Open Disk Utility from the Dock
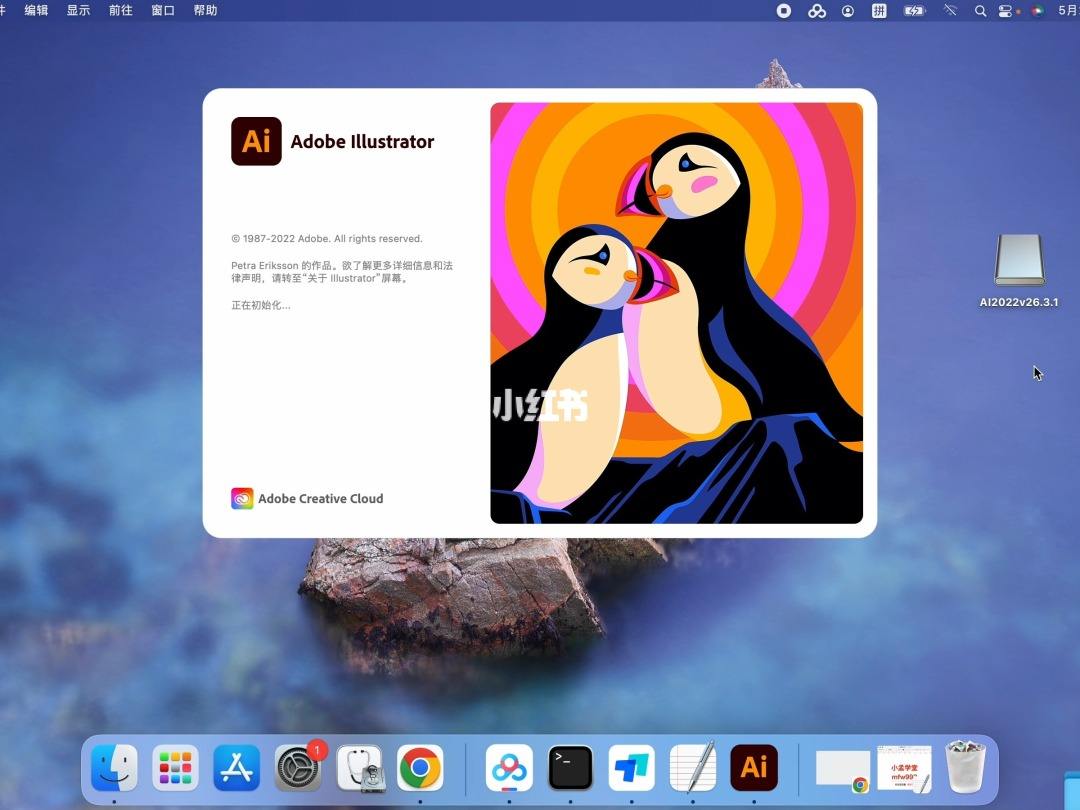 (359, 767)
